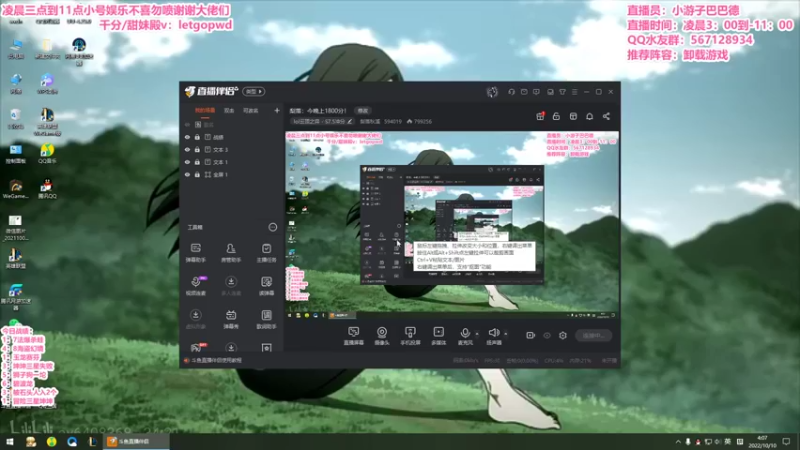
Task: Toggle visibility of the 全屏 1 layer
Action: (x=187, y=174)
